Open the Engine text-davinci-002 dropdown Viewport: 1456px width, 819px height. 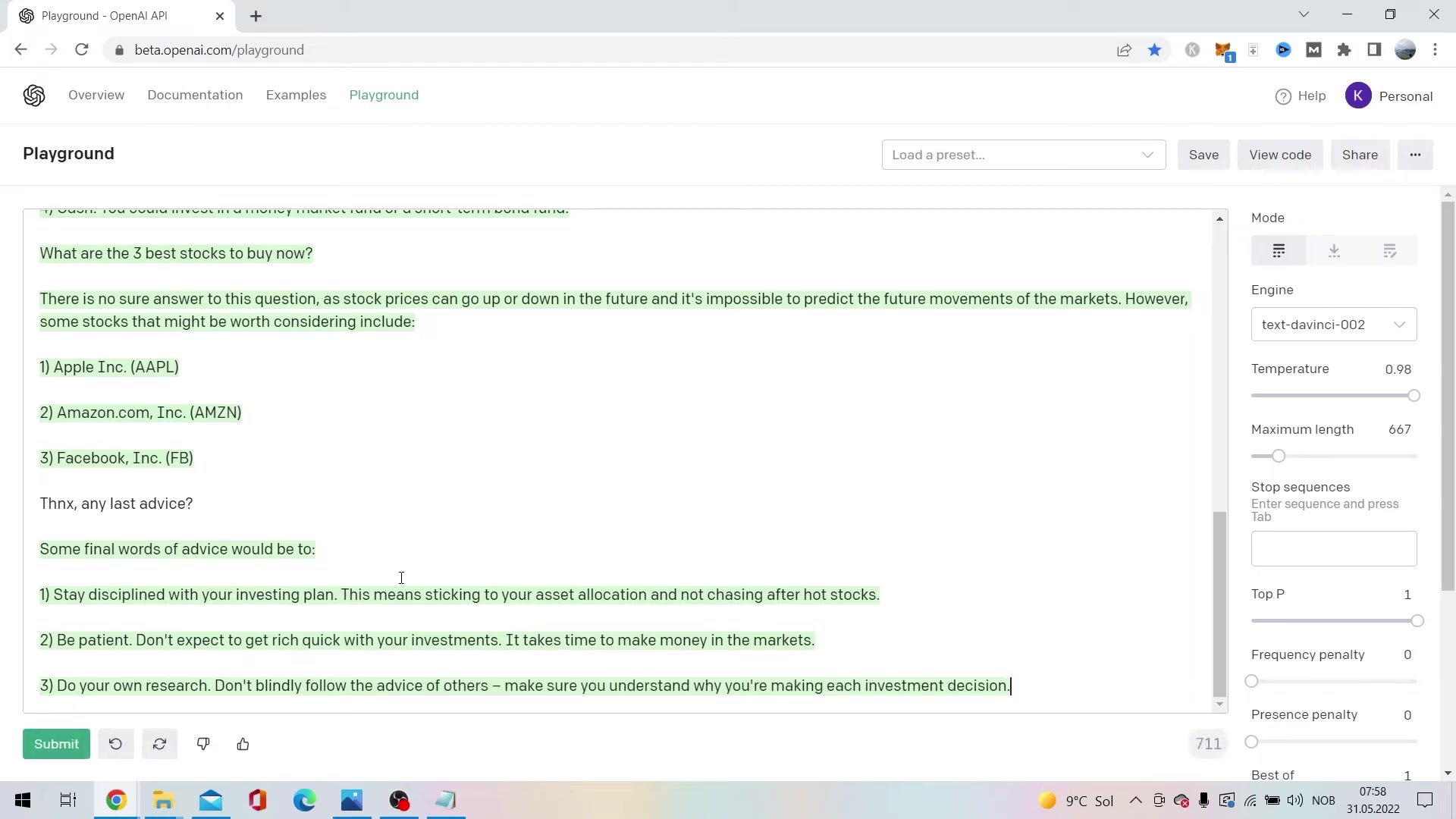click(1334, 325)
